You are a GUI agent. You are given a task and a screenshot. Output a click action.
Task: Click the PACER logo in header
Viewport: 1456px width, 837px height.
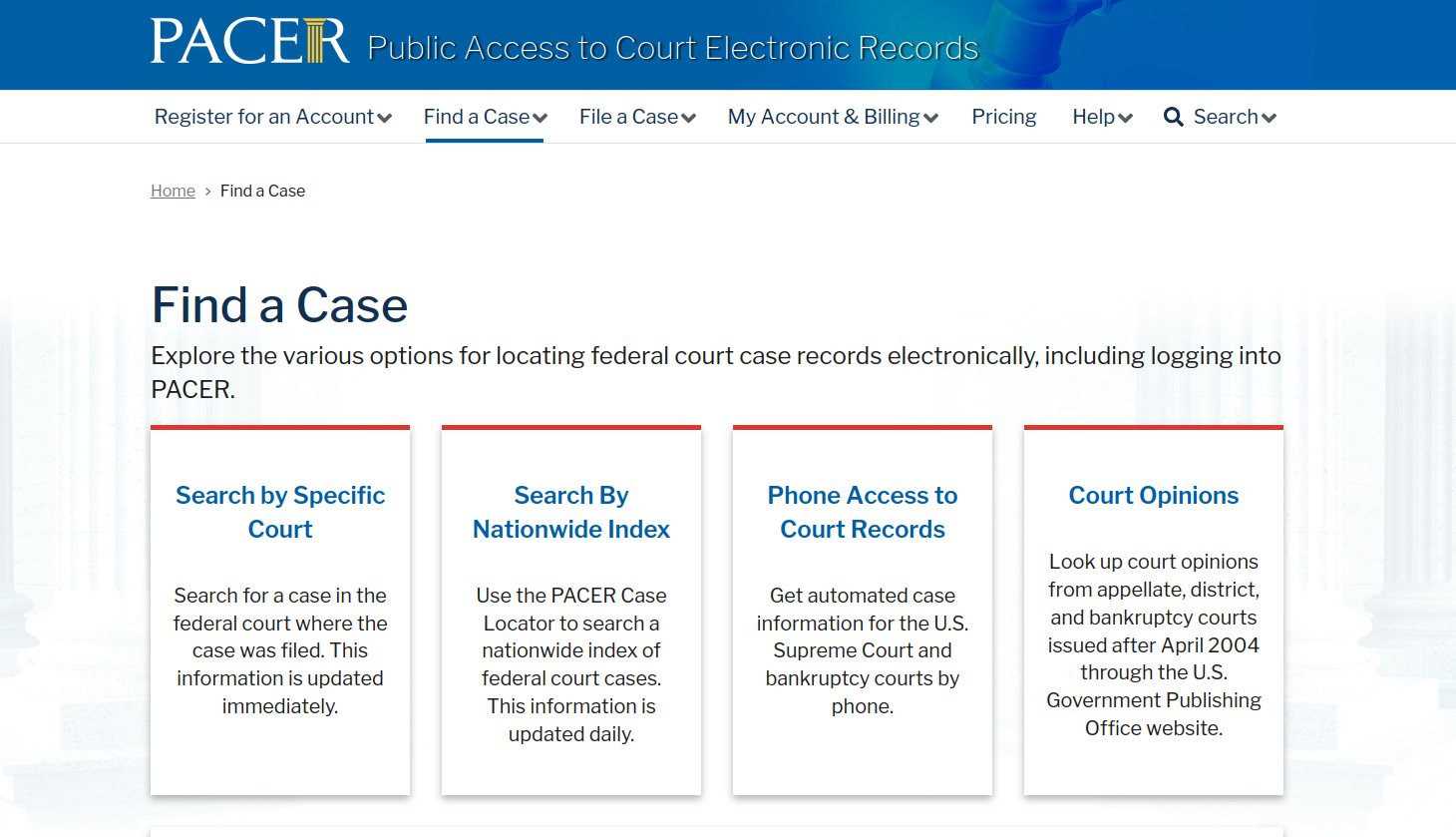(x=250, y=42)
